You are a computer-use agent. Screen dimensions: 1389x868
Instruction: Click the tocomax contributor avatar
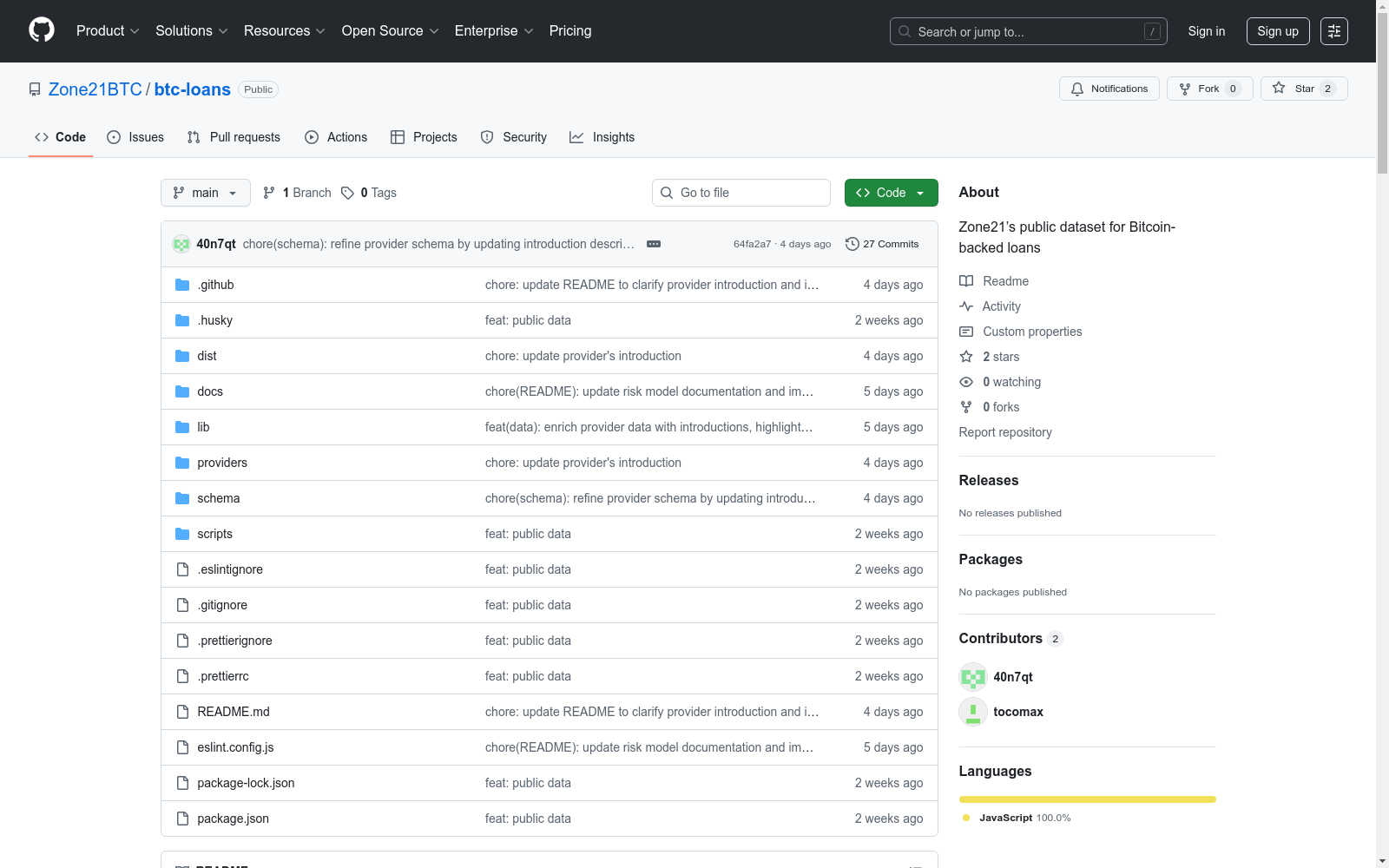pos(973,712)
